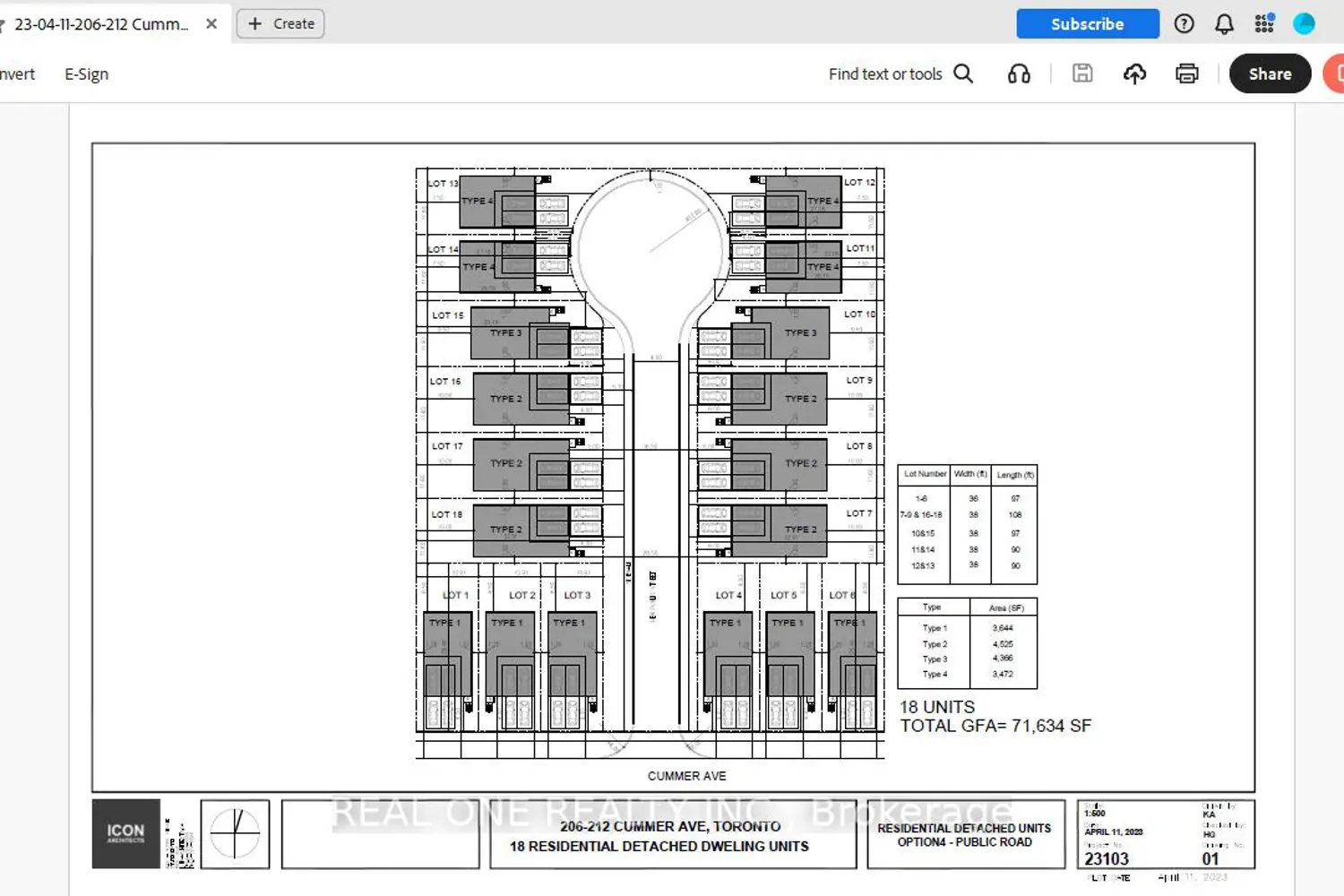Click the "LOT 4" label on the plan

point(728,595)
